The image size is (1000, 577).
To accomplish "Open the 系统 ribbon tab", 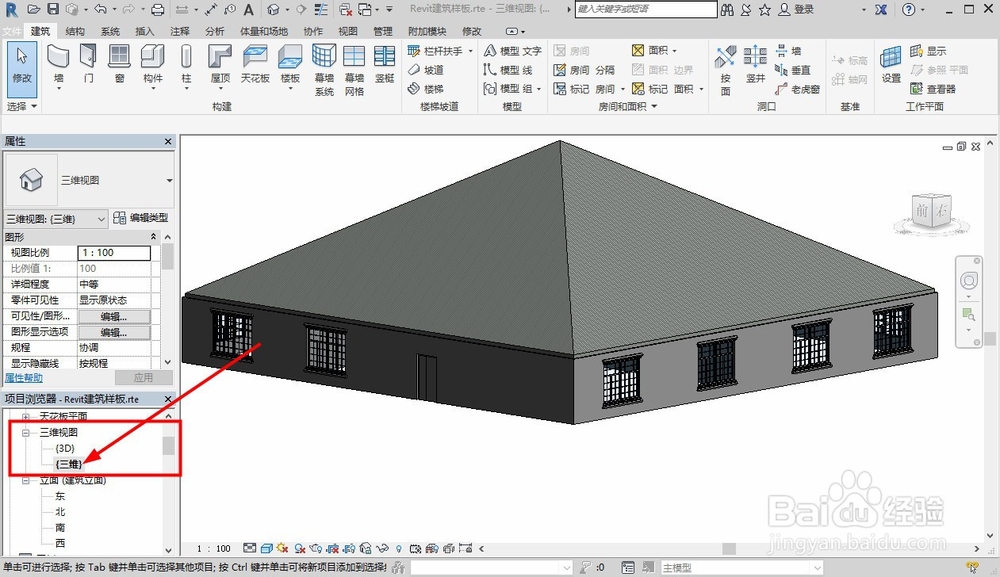I will pyautogui.click(x=110, y=31).
